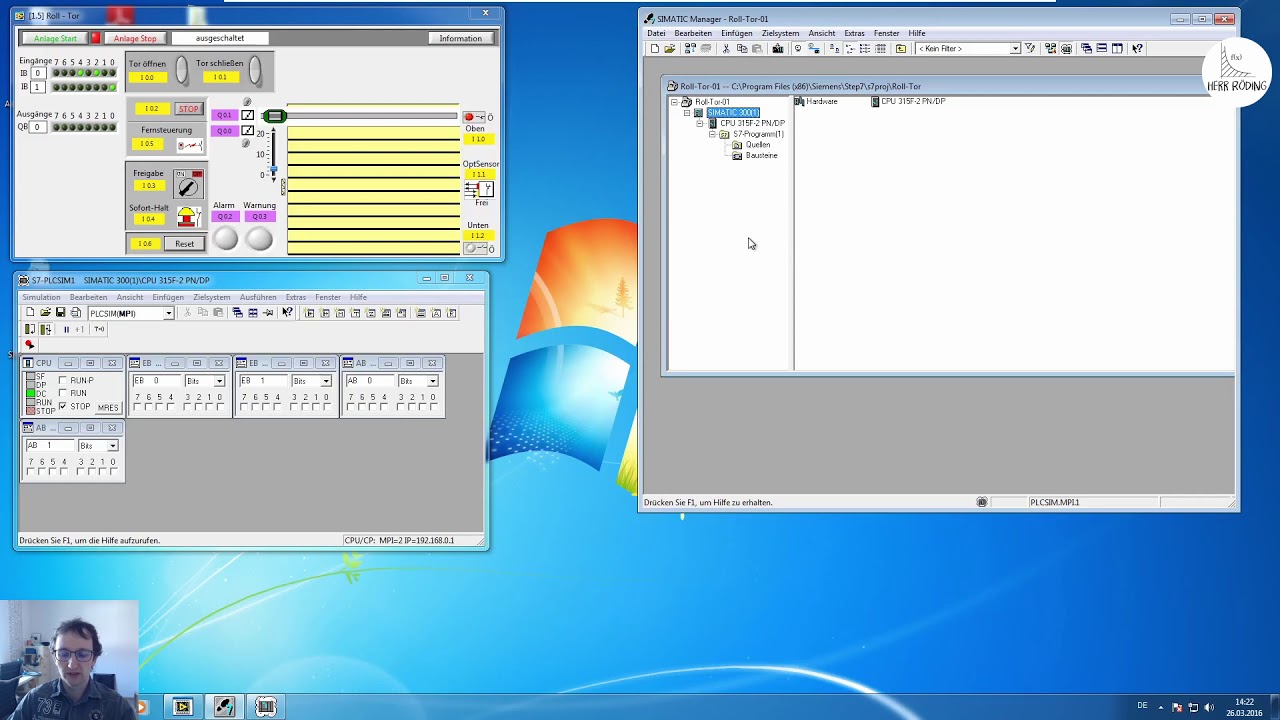Click the cut scissors icon in SIMATIC Manager
This screenshot has height=720, width=1280.
pyautogui.click(x=725, y=48)
